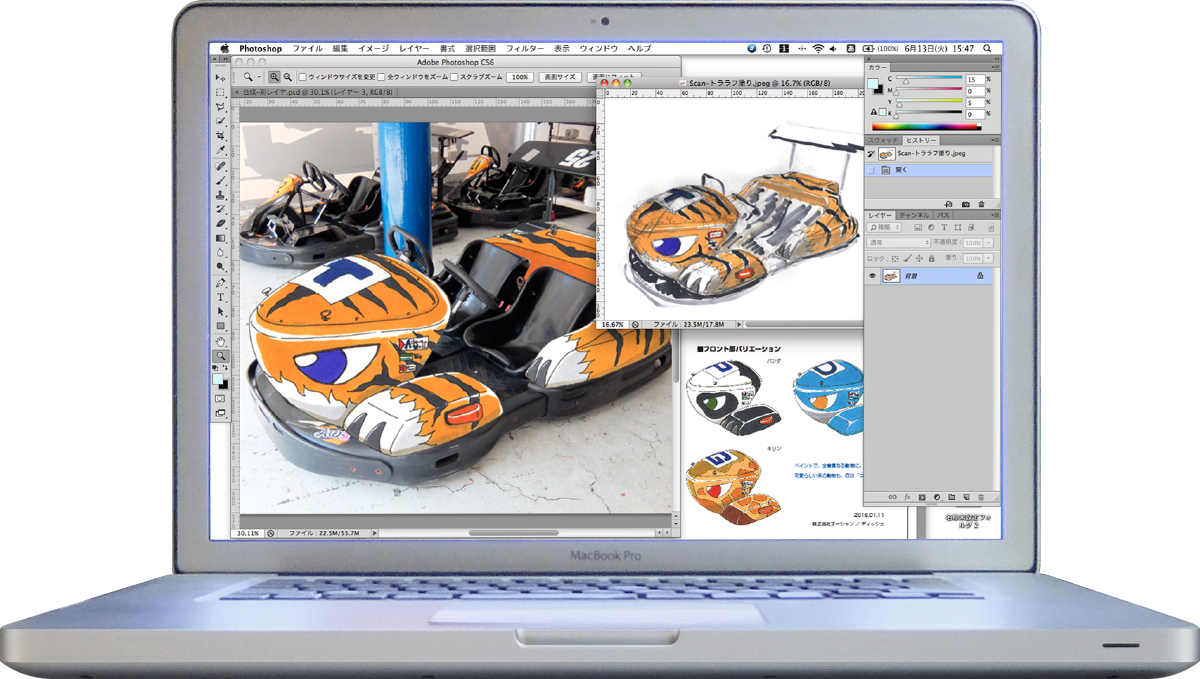1200x679 pixels.
Task: Change screen mode from the toolbox
Action: tap(220, 413)
